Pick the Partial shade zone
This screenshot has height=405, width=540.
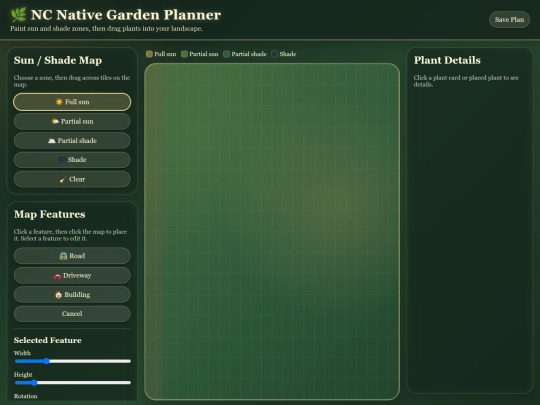click(x=72, y=141)
